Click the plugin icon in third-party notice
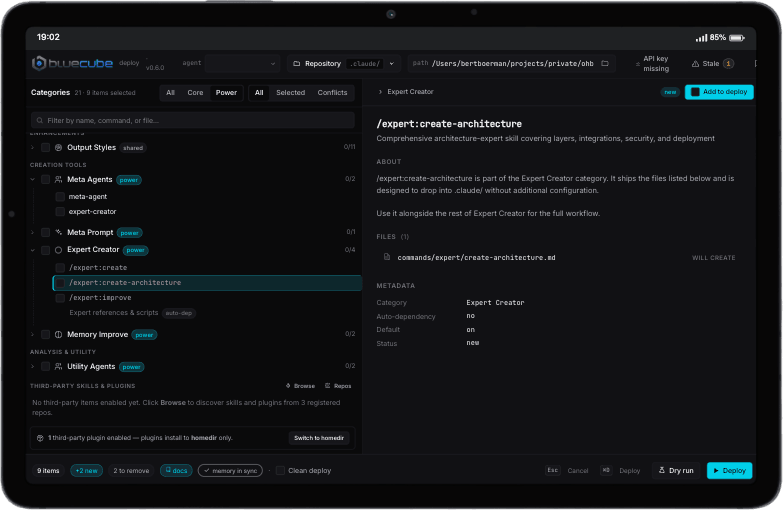 [x=40, y=438]
